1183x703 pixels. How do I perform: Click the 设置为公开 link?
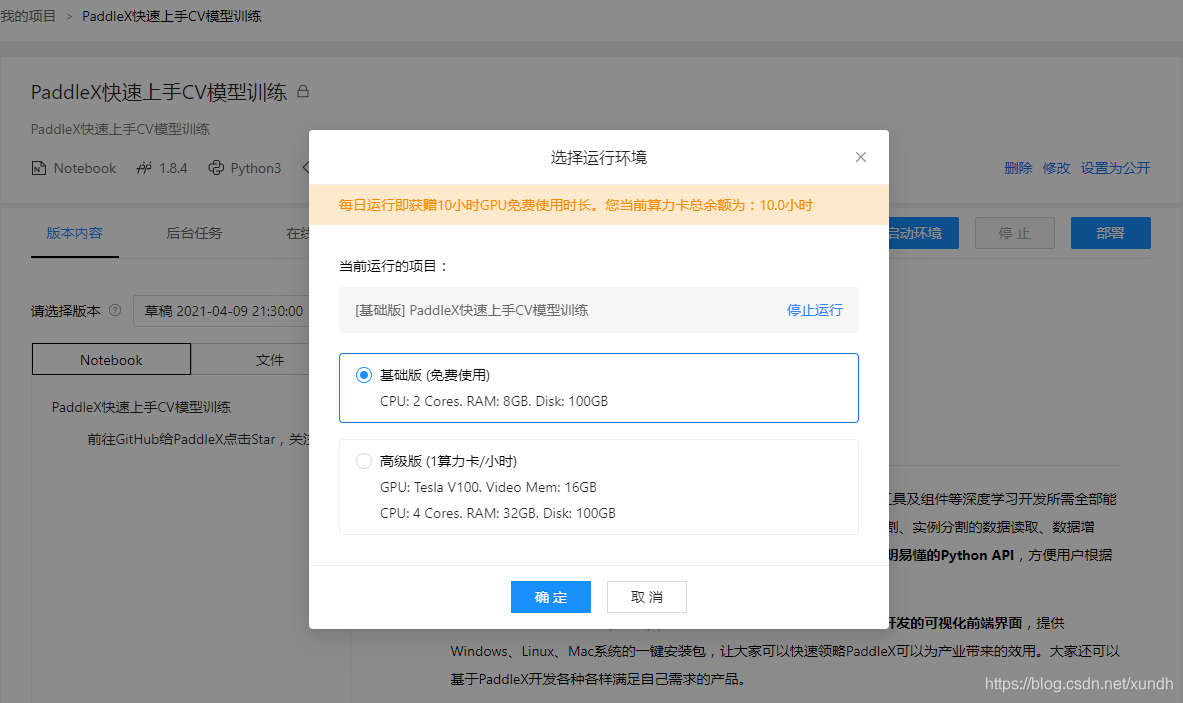(x=1115, y=167)
